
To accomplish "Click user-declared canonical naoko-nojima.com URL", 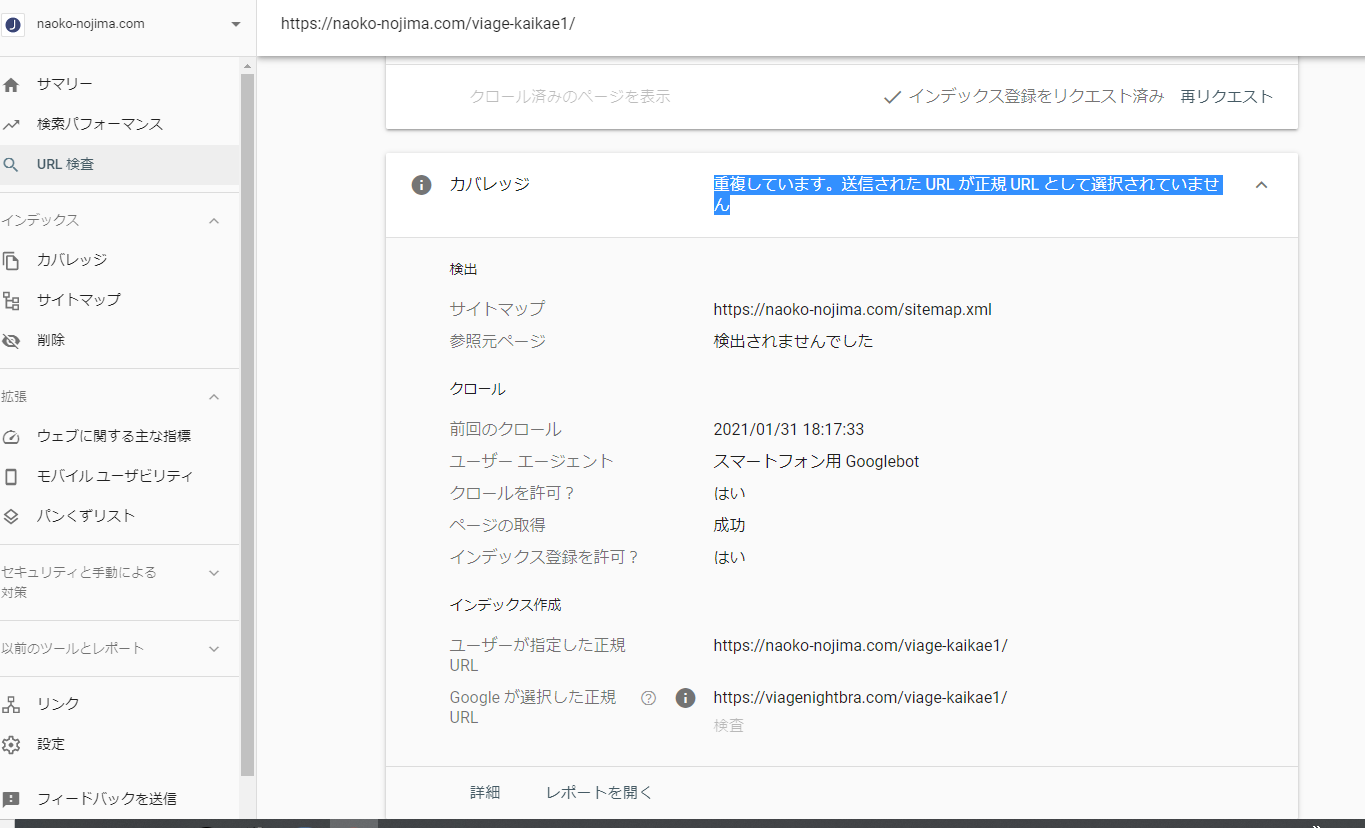I will 861,645.
